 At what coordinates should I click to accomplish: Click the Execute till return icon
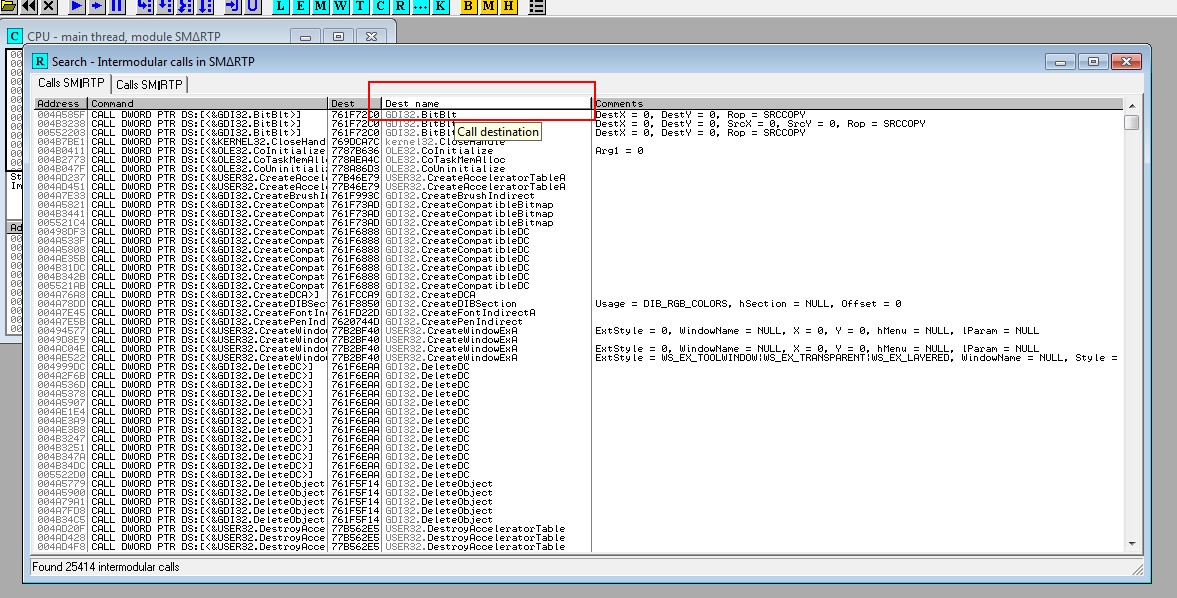233,6
